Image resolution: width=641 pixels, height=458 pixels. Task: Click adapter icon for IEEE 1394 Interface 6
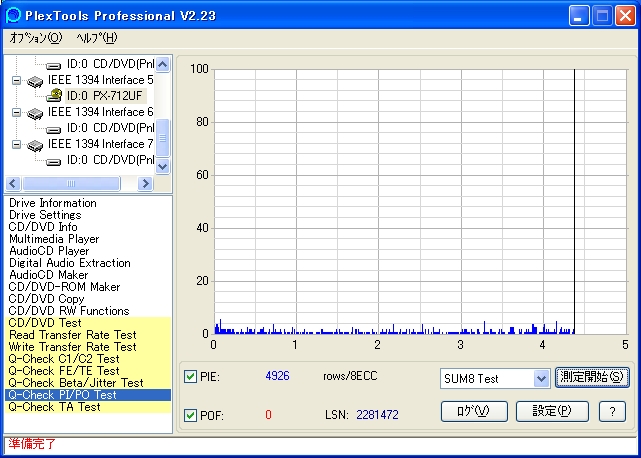pos(35,112)
